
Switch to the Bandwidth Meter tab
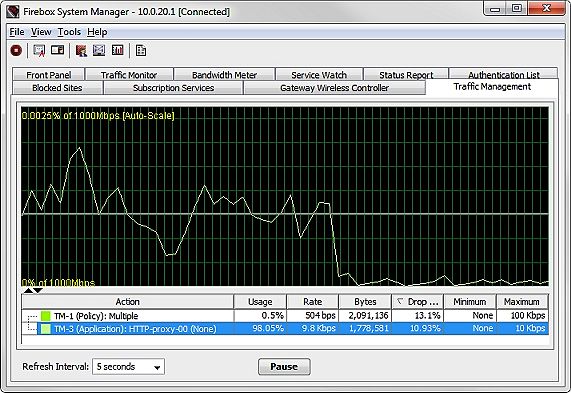pos(224,74)
